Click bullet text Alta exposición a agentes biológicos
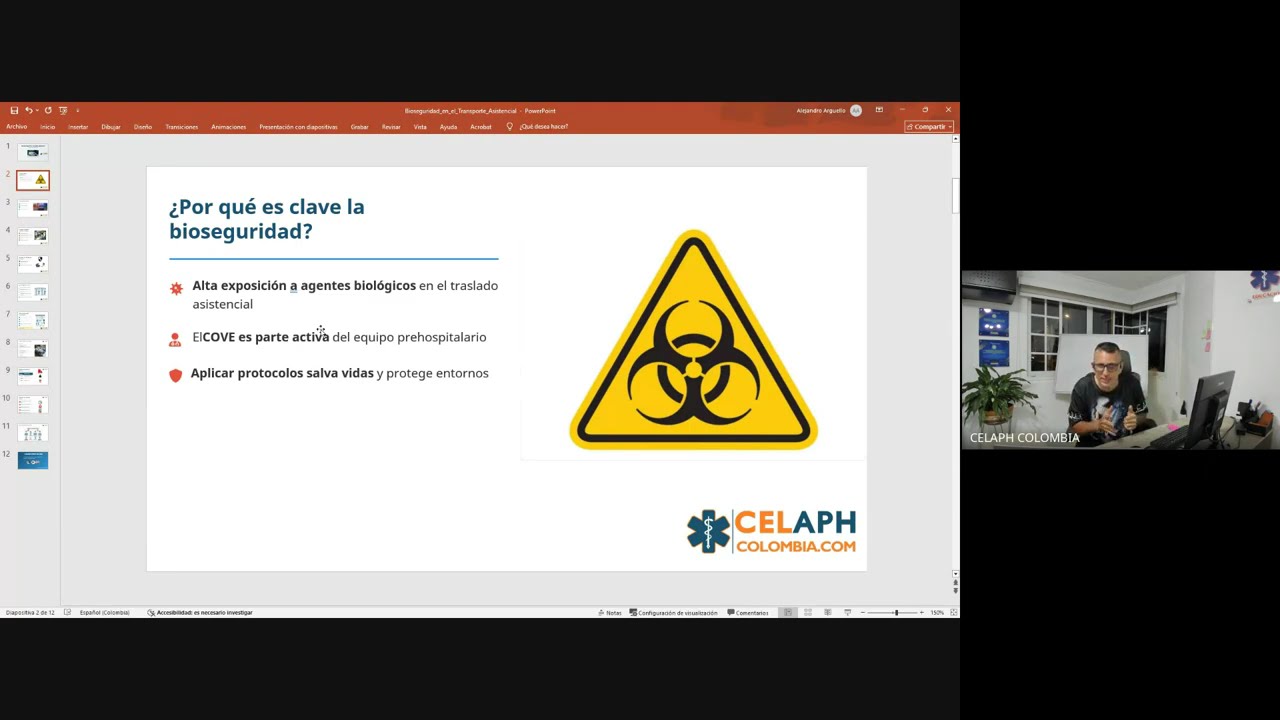 tap(304, 286)
